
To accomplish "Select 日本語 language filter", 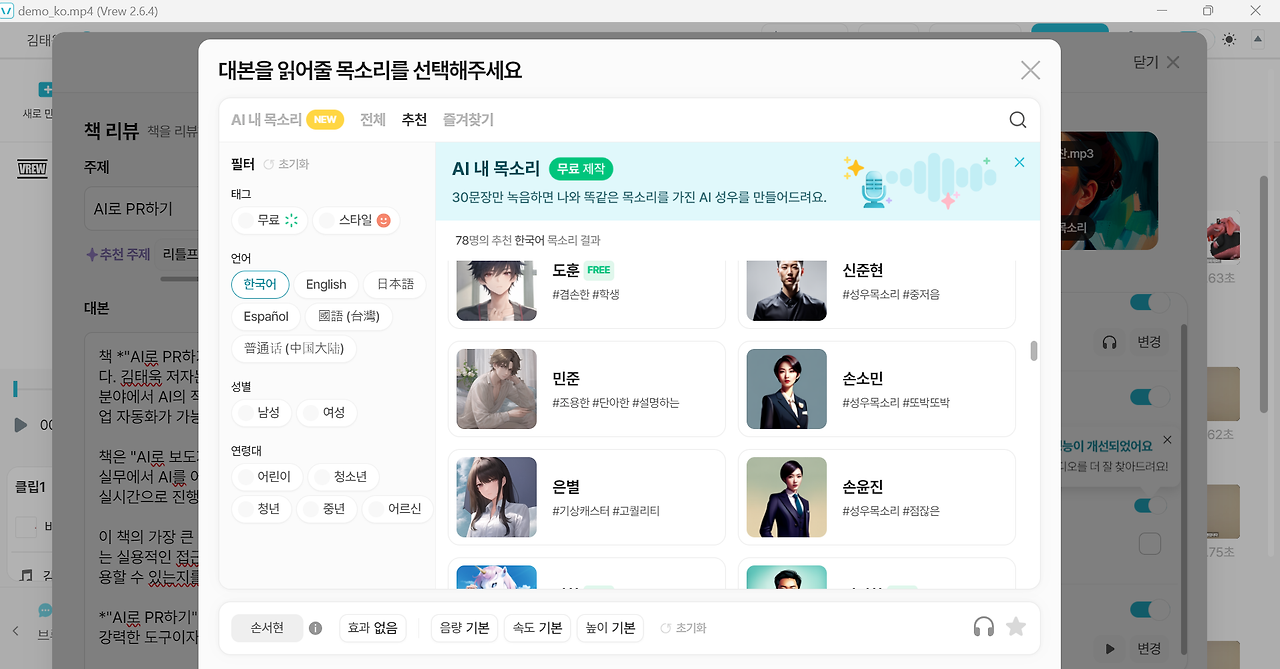I will (395, 284).
